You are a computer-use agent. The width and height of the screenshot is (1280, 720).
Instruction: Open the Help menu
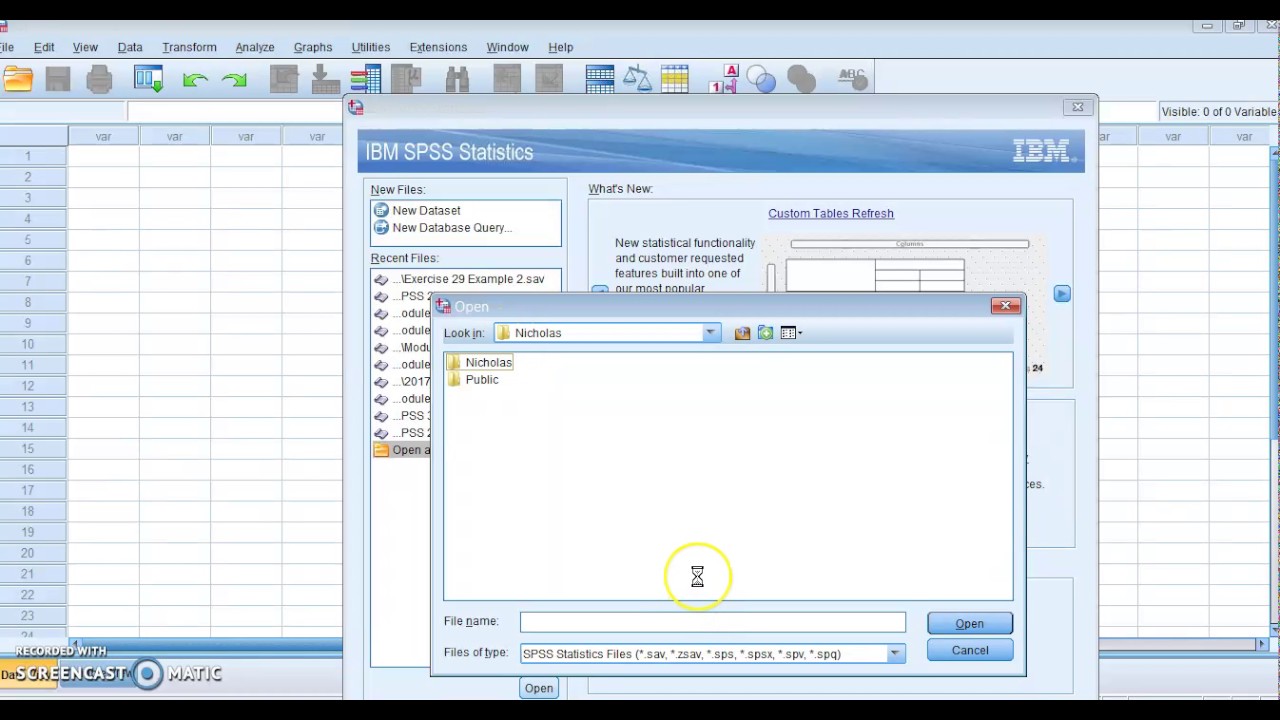(561, 47)
